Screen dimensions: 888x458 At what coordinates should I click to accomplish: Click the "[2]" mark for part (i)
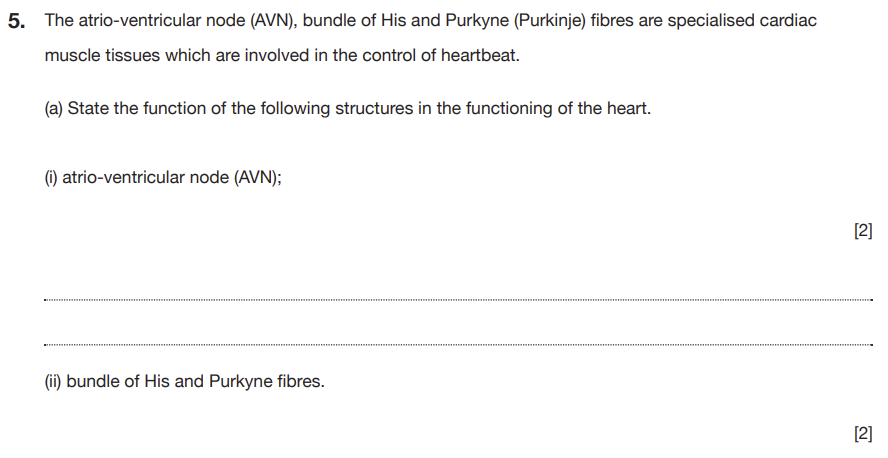(863, 231)
